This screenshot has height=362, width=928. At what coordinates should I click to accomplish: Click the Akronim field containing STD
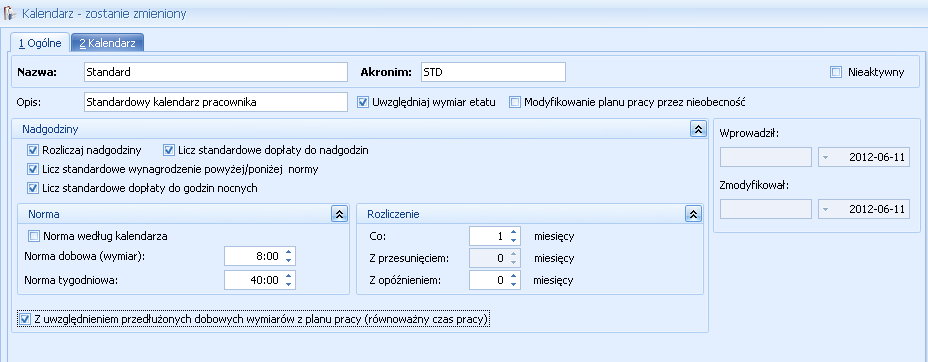coord(493,72)
